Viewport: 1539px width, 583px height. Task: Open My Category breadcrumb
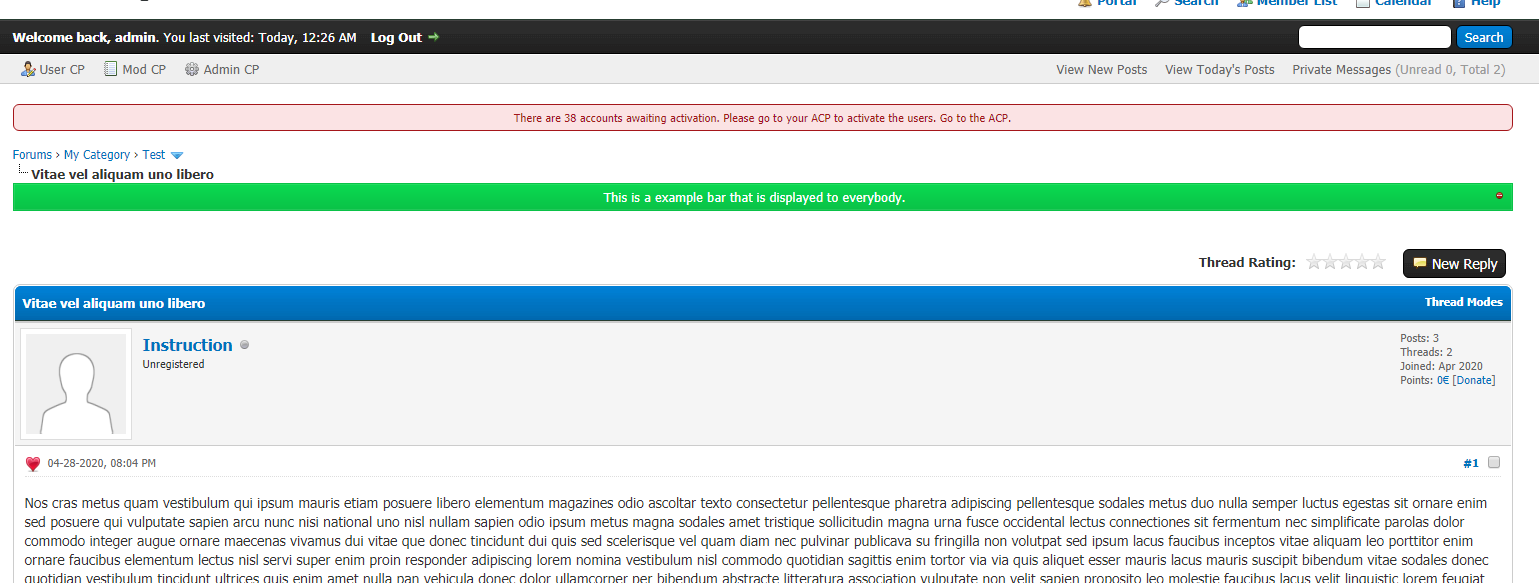click(97, 155)
